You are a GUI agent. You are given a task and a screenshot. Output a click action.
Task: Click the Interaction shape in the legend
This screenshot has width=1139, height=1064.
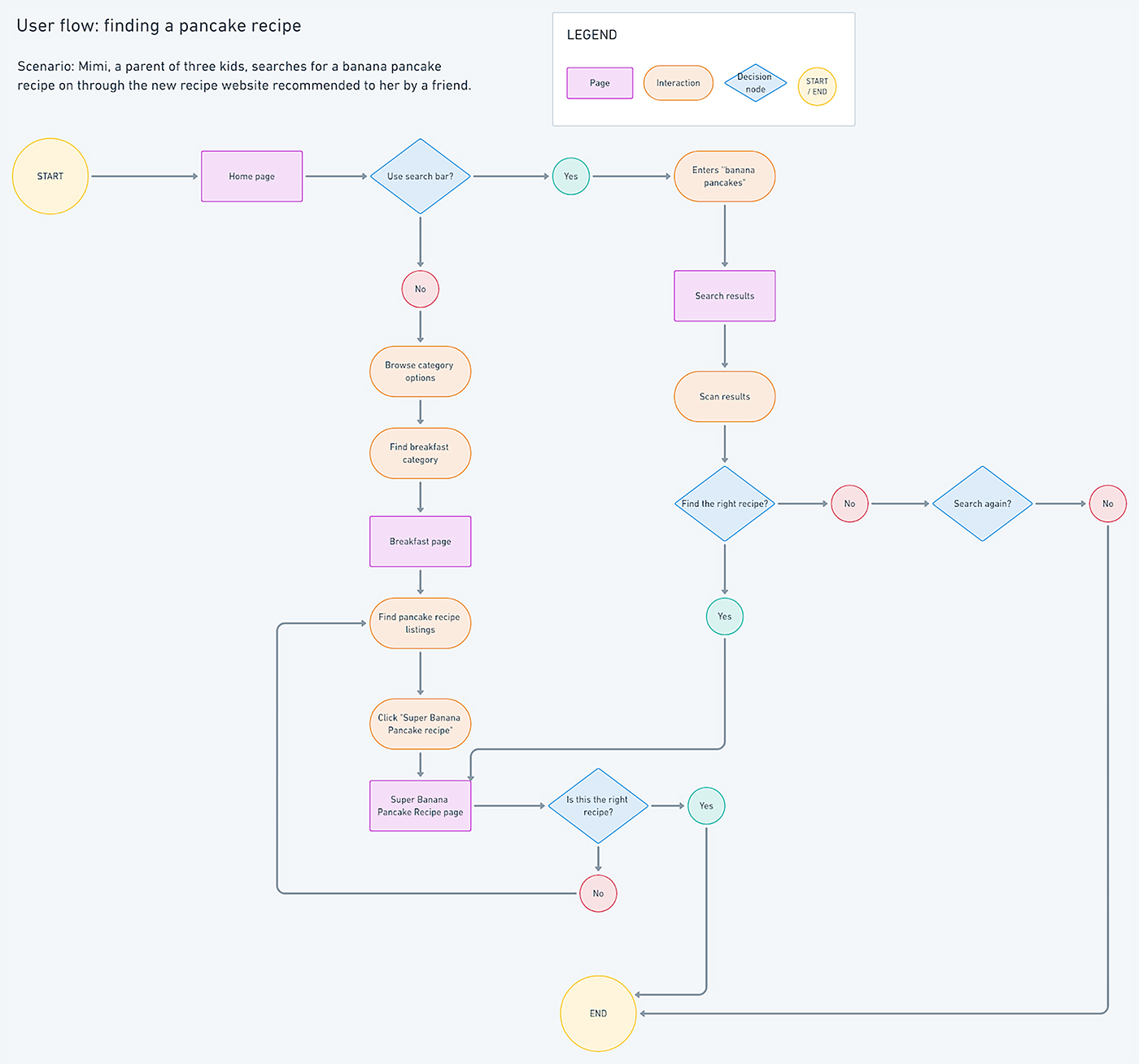678,83
